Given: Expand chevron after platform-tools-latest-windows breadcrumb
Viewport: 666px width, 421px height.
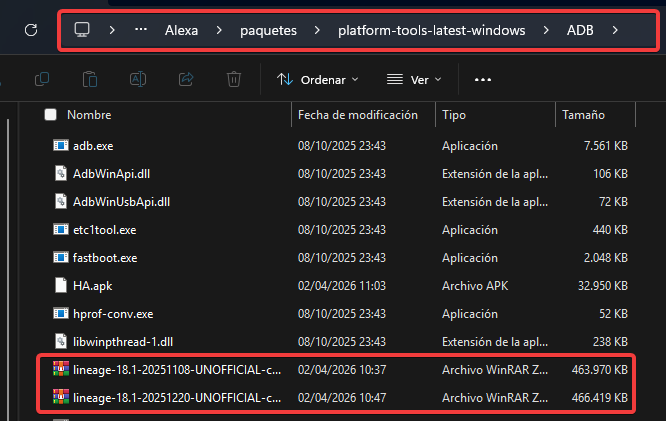Looking at the screenshot, I should [x=546, y=30].
